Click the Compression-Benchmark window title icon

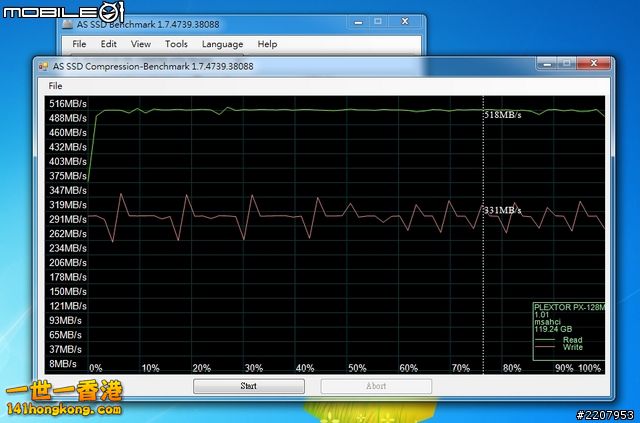[x=43, y=66]
